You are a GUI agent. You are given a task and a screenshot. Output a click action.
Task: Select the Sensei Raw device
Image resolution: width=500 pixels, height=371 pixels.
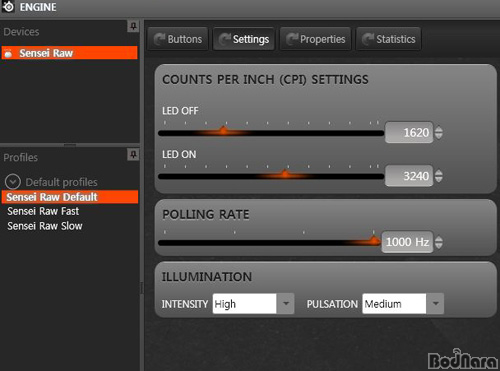(x=70, y=53)
